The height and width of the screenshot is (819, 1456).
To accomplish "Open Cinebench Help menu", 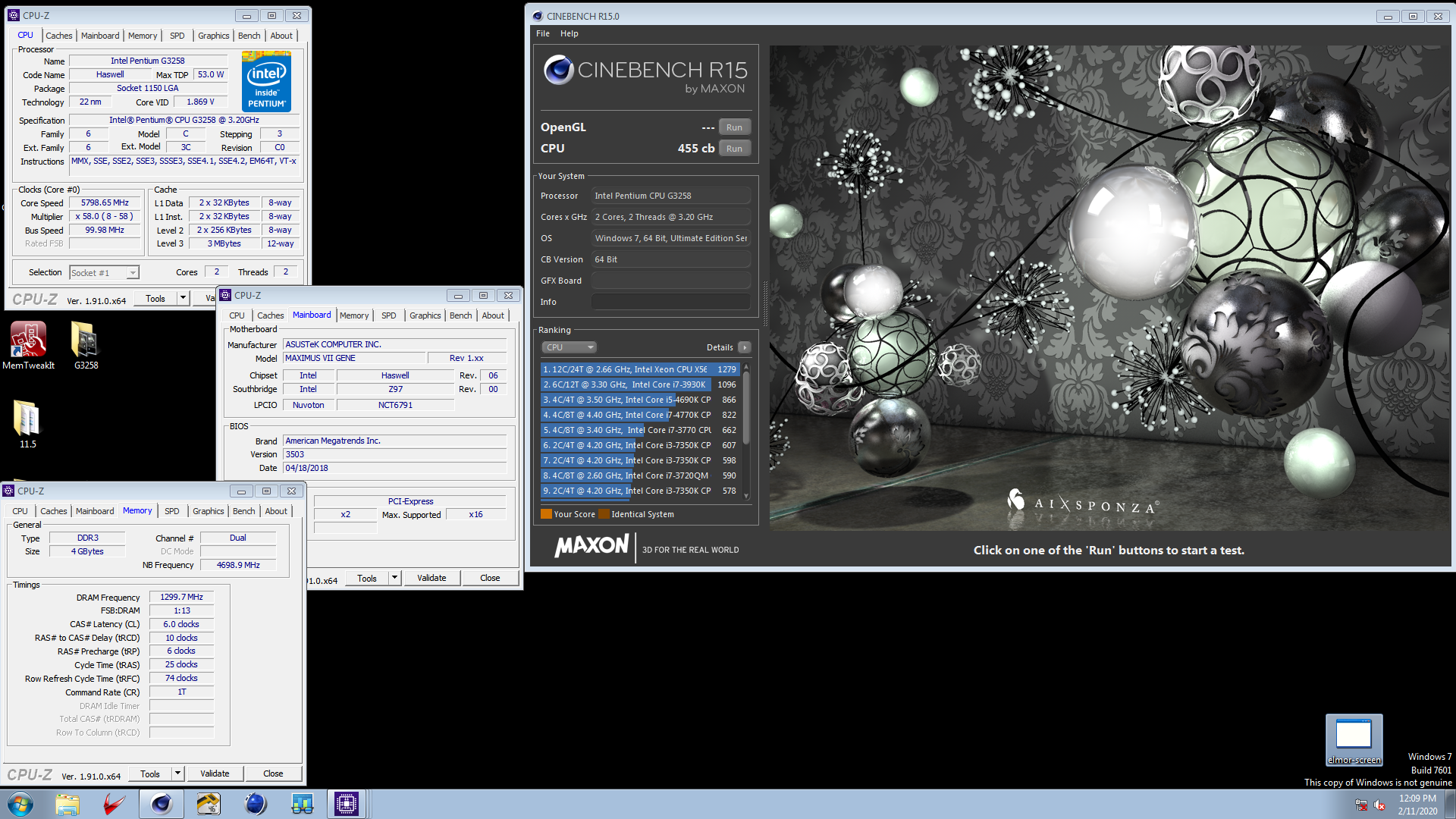I will 570,33.
